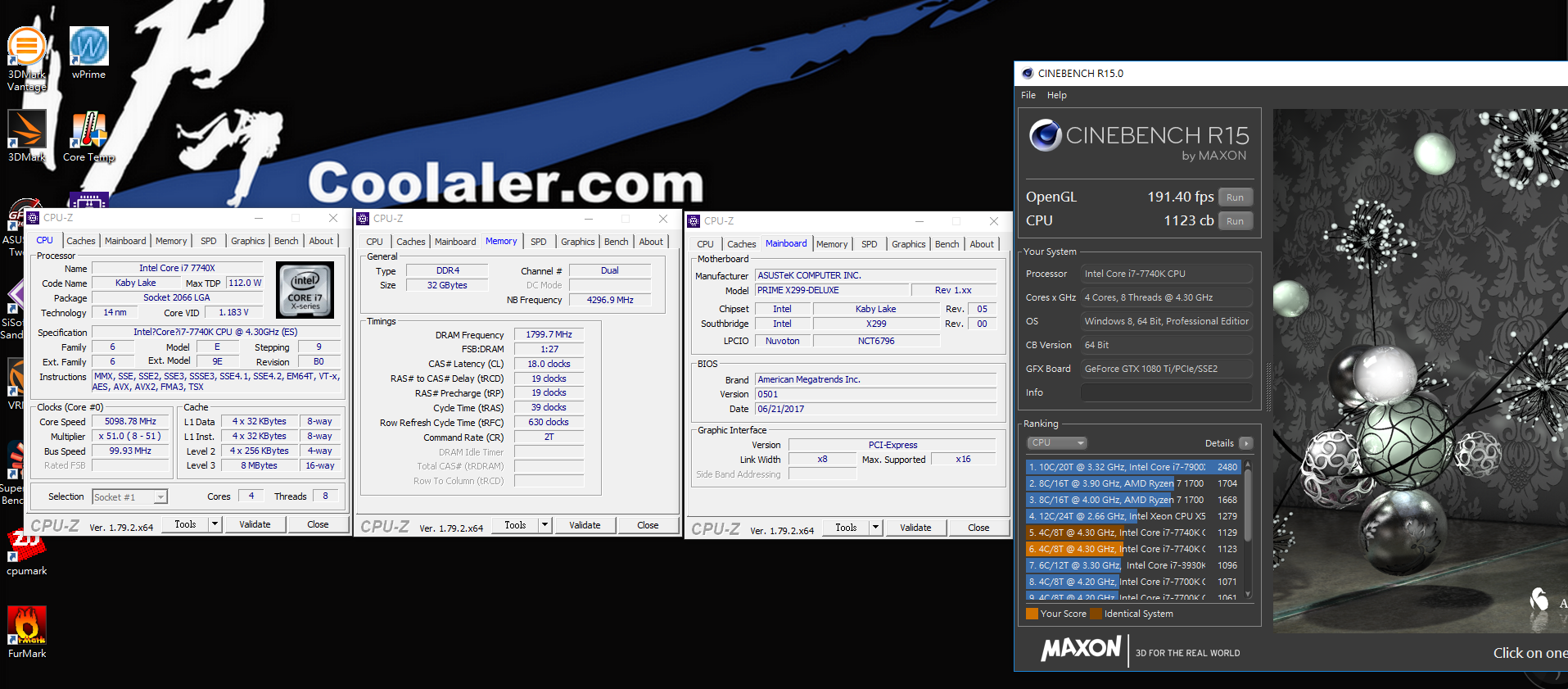Click the model field PRIME X299-DELUXE

(833, 290)
